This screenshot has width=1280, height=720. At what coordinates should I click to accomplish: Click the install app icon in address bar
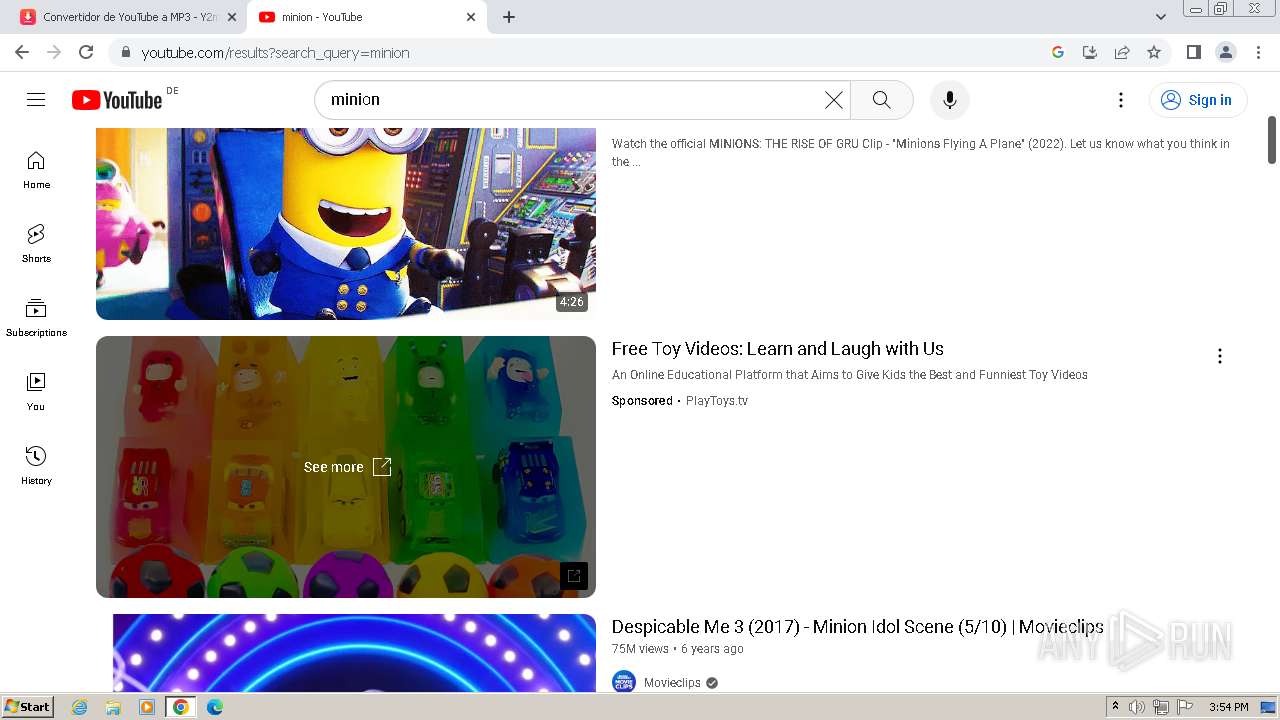pos(1090,52)
